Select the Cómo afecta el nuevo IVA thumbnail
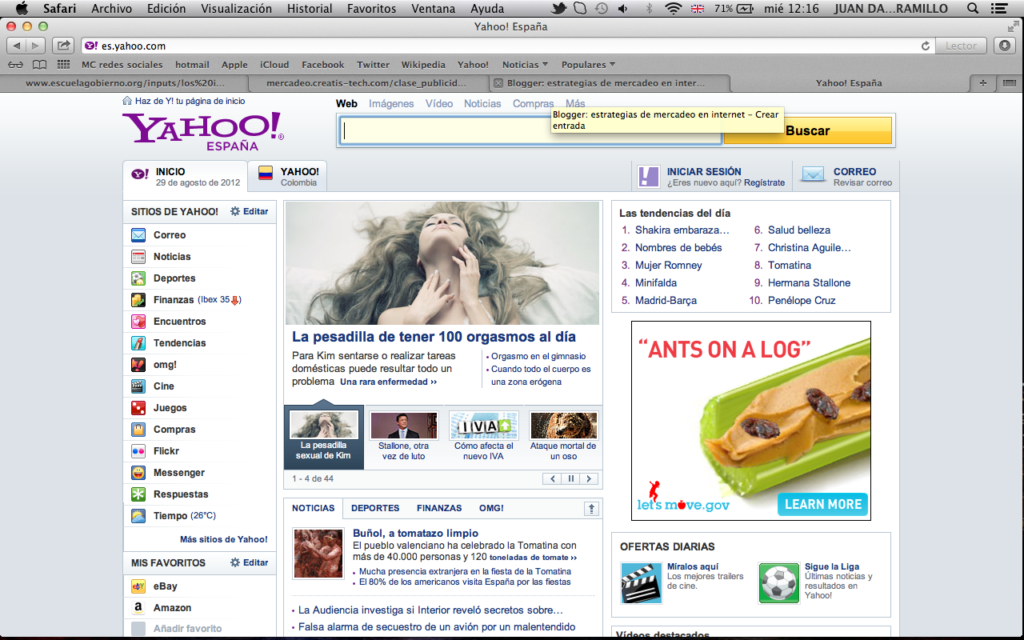Screen dimensions: 1024x640 point(483,436)
